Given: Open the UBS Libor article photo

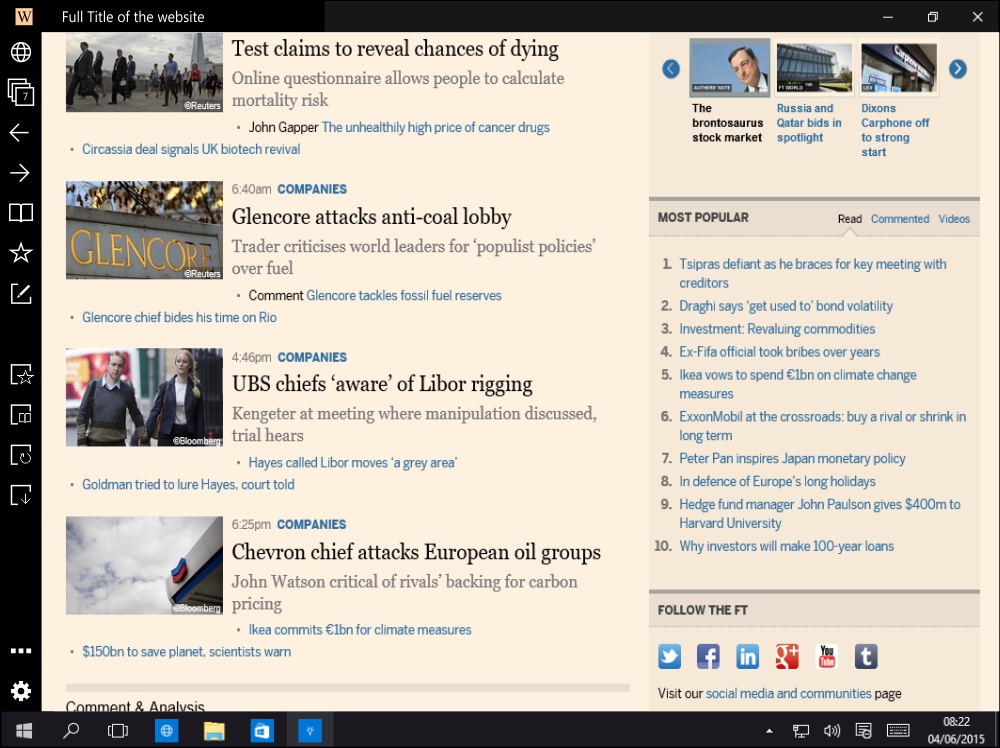Looking at the screenshot, I should (x=144, y=397).
